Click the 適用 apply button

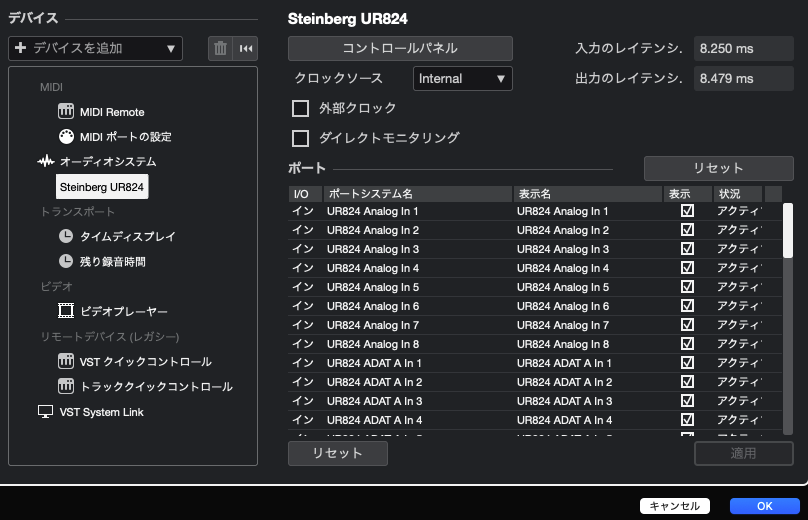pos(744,454)
